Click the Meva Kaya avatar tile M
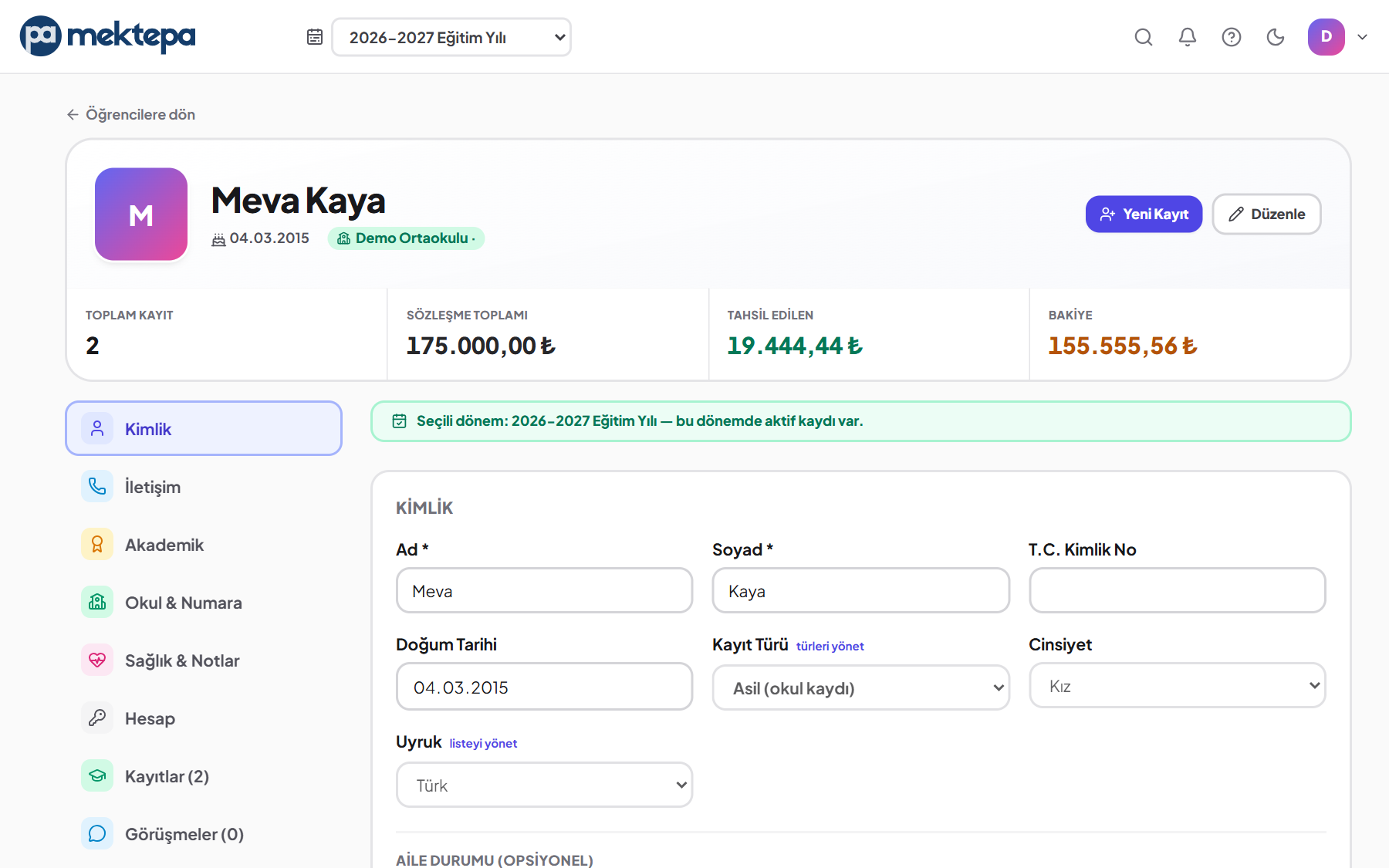Image resolution: width=1389 pixels, height=868 pixels. 141,214
